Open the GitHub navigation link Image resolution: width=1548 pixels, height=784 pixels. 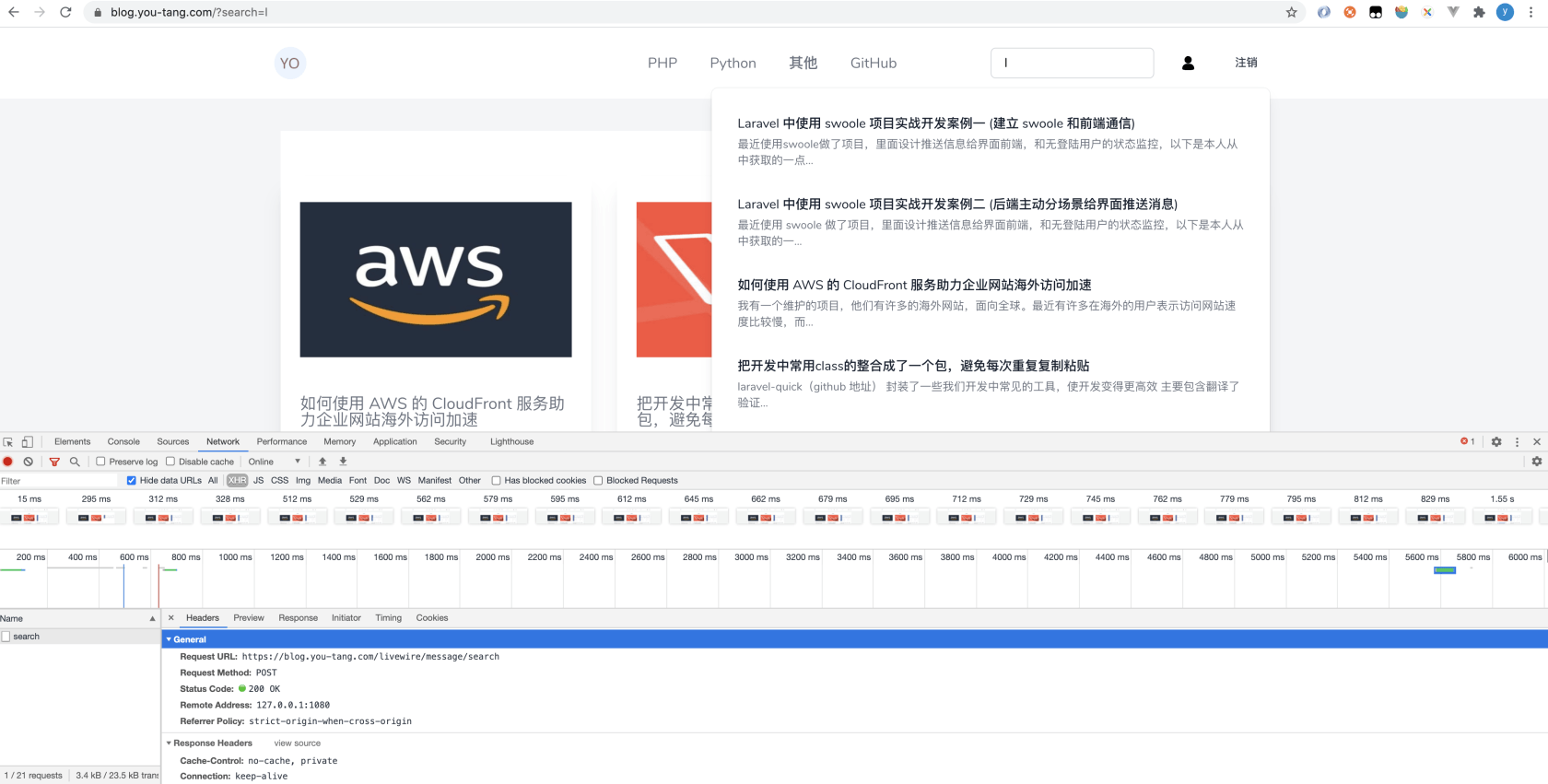point(874,63)
